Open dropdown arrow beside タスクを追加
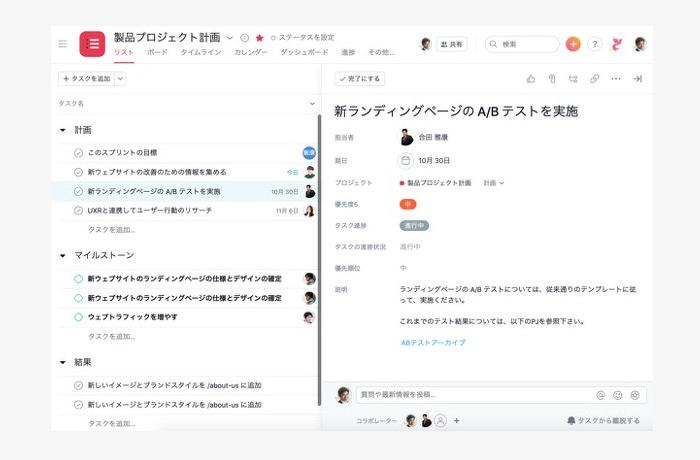Image resolution: width=700 pixels, height=460 pixels. point(121,78)
